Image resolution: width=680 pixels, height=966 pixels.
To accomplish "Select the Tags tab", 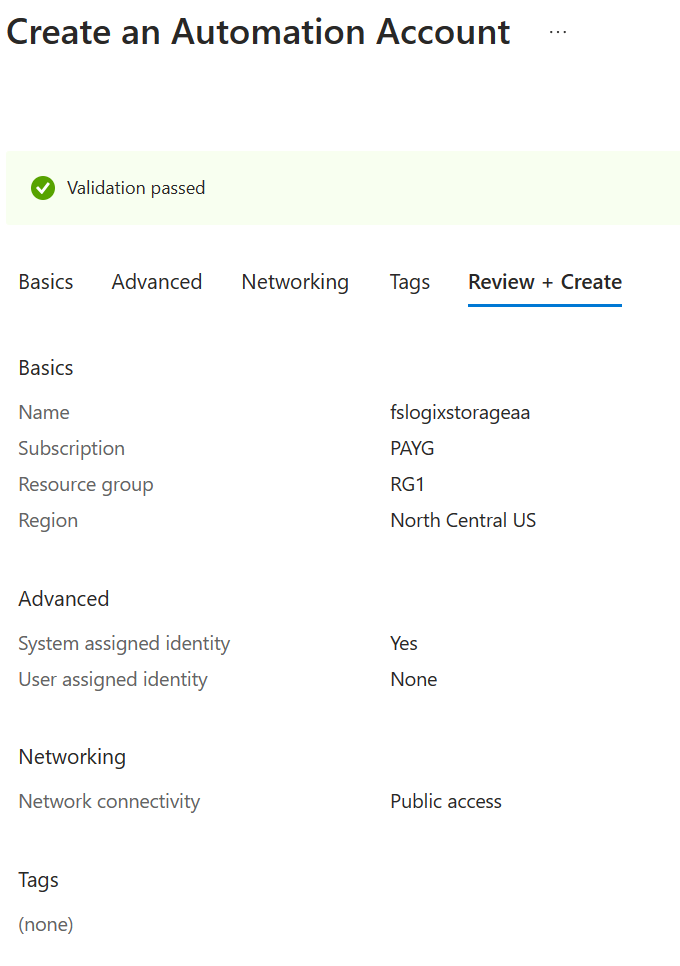I will point(410,282).
